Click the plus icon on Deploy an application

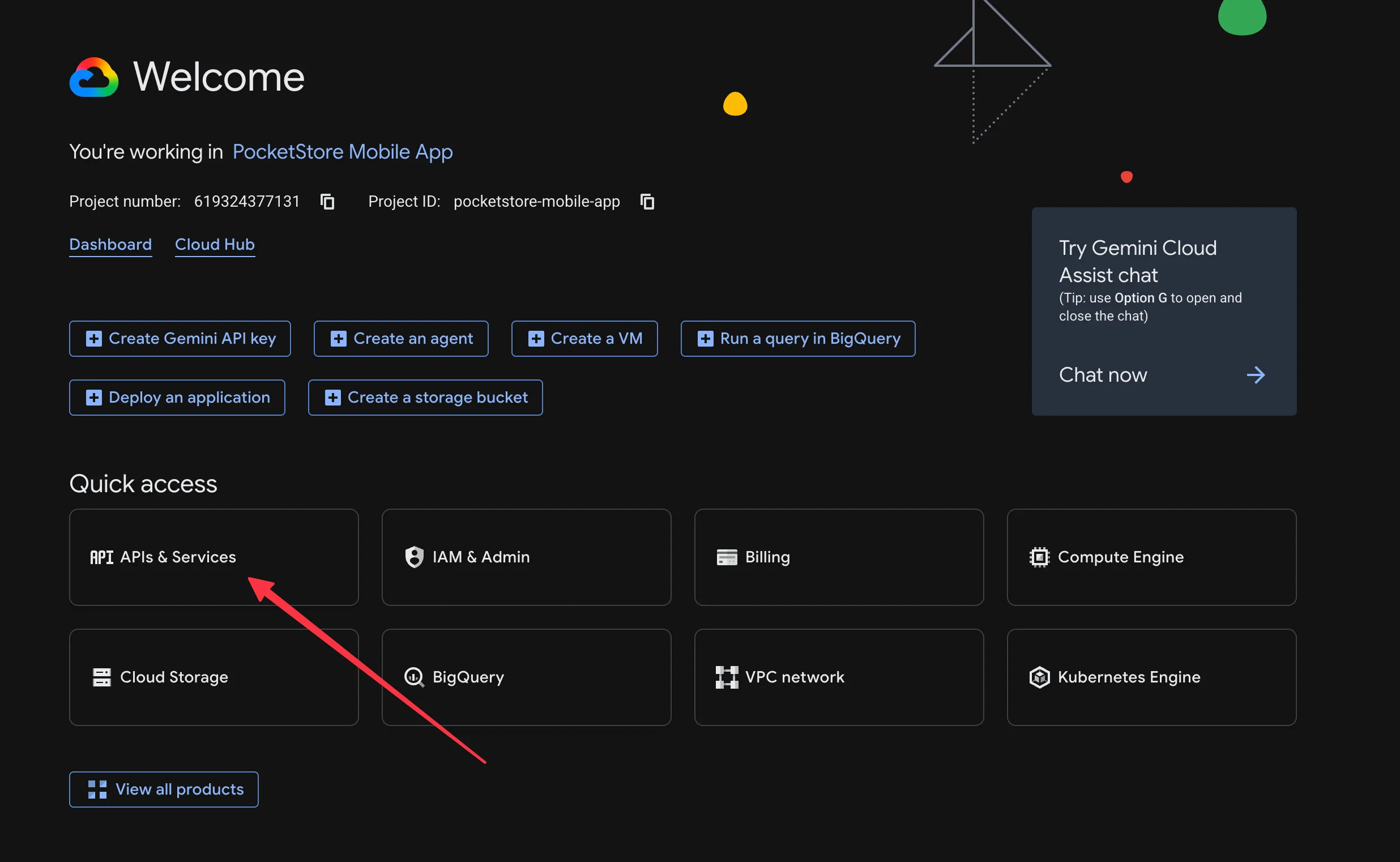93,398
